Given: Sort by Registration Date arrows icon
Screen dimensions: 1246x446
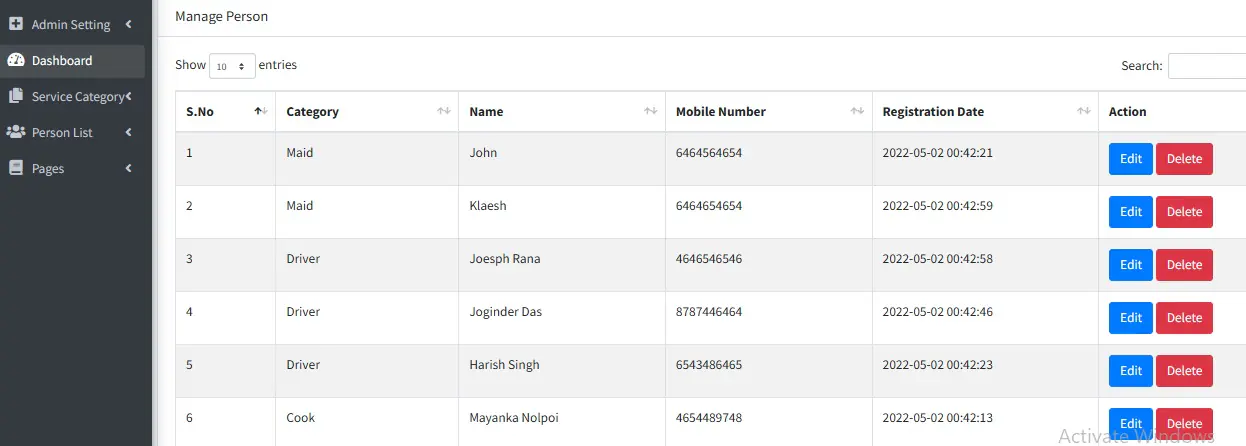Looking at the screenshot, I should [1083, 112].
